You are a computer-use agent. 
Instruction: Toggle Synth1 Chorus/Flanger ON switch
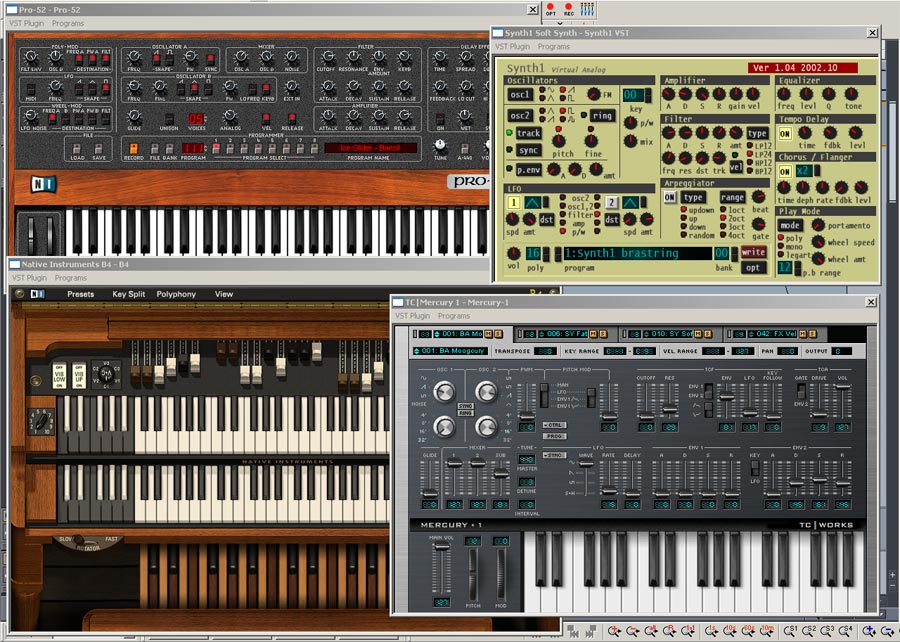point(785,171)
